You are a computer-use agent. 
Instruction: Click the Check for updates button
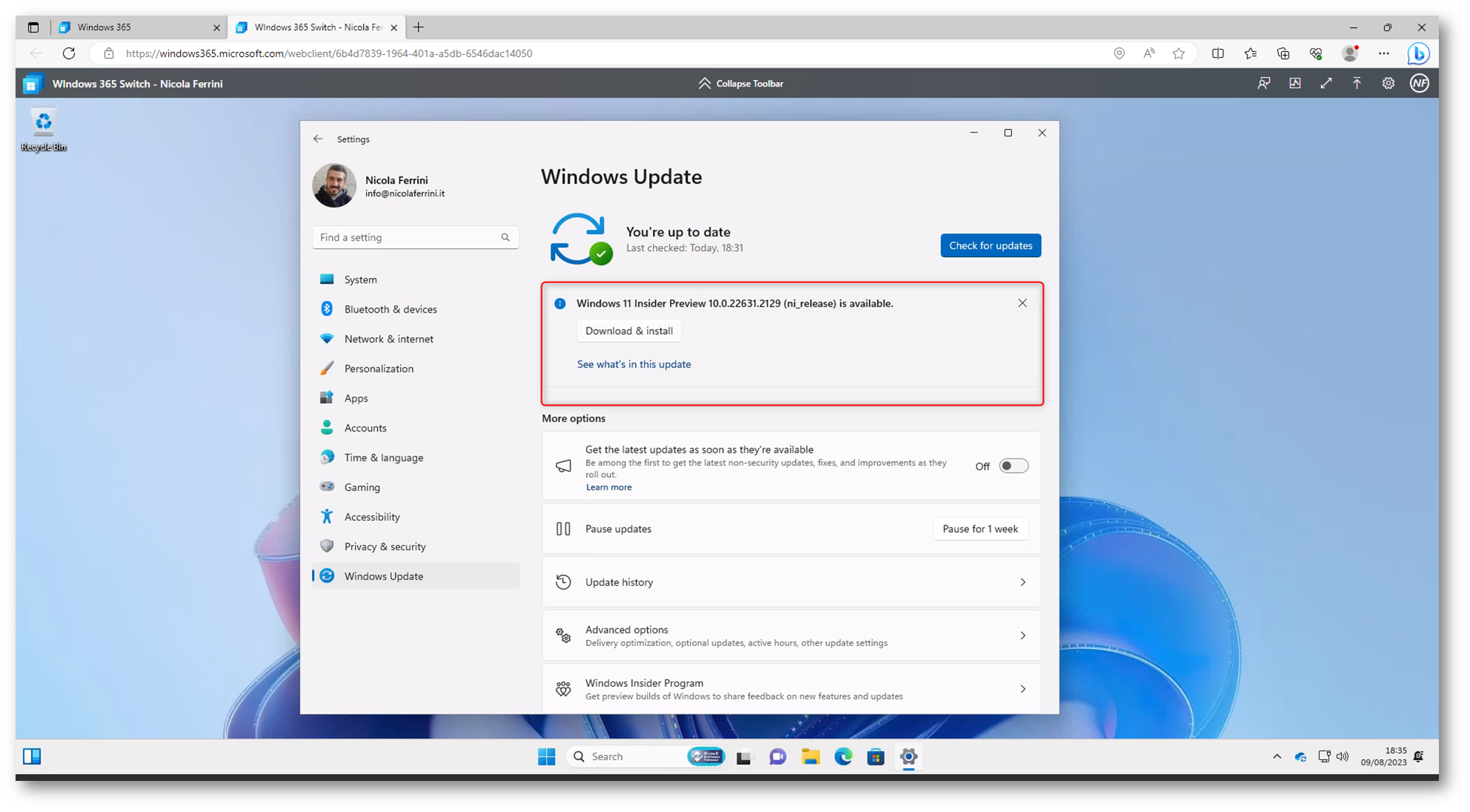pyautogui.click(x=990, y=245)
